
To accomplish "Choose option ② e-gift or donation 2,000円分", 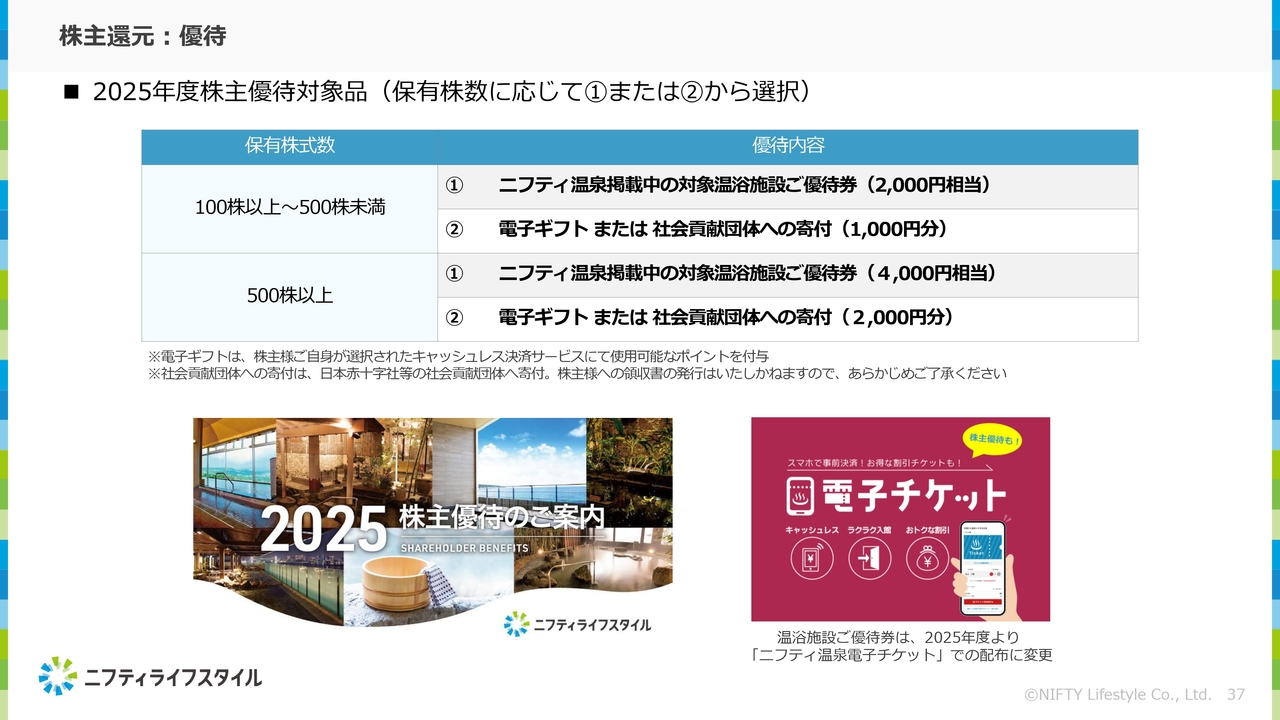I will pyautogui.click(x=725, y=318).
